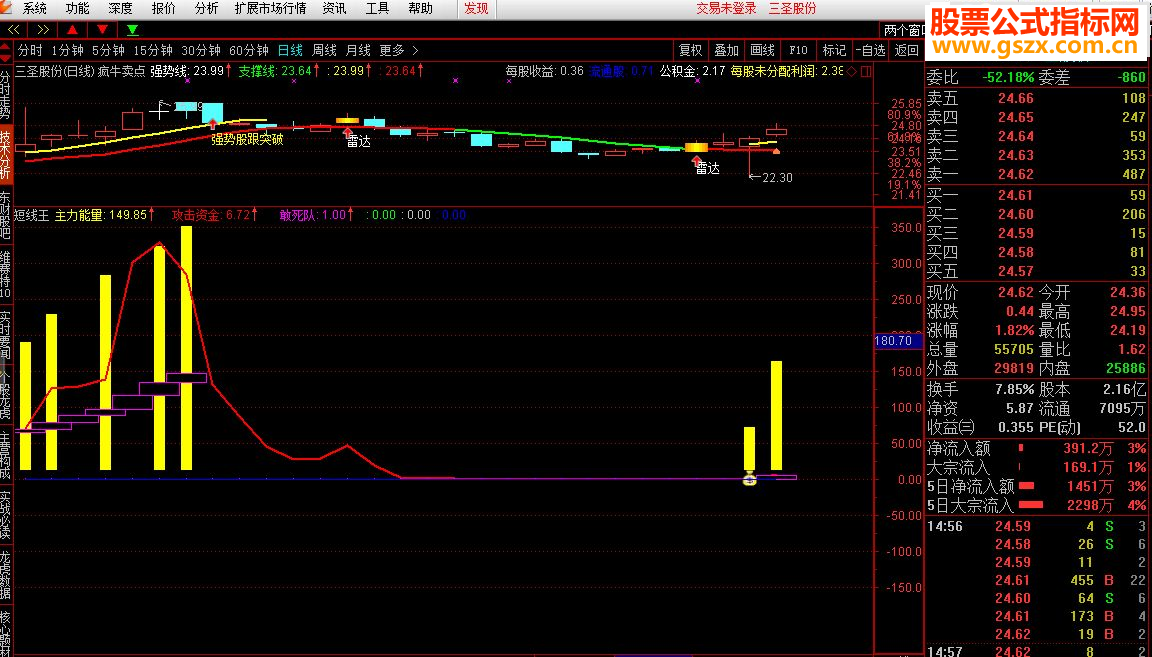Open the 系统 menu
Viewport: 1152px width, 657px height.
pyautogui.click(x=35, y=9)
